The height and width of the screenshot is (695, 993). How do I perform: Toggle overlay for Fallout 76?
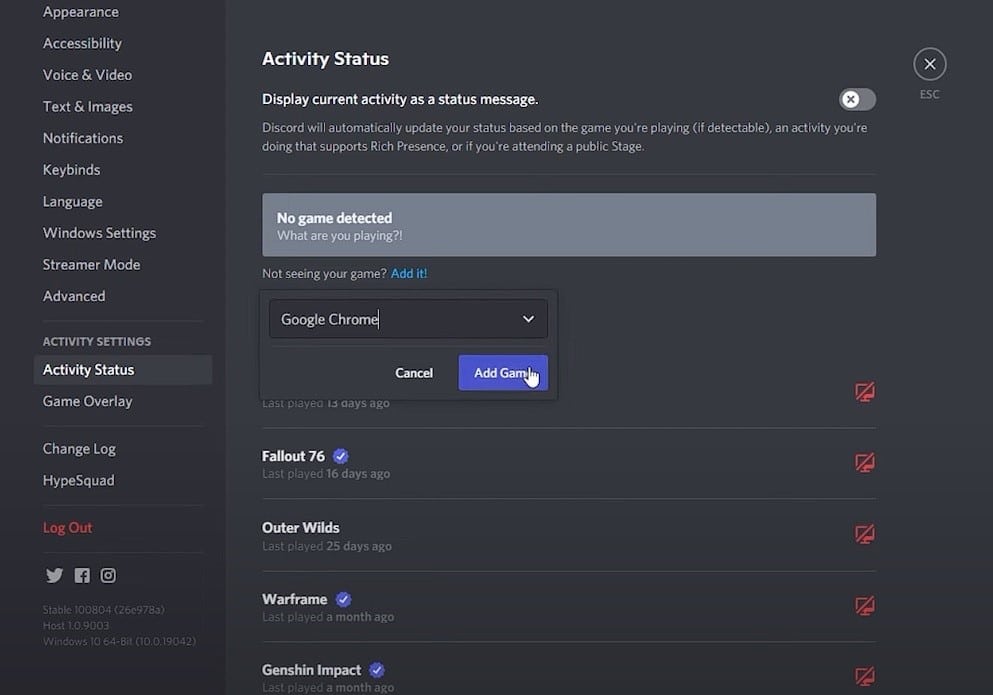click(x=865, y=462)
